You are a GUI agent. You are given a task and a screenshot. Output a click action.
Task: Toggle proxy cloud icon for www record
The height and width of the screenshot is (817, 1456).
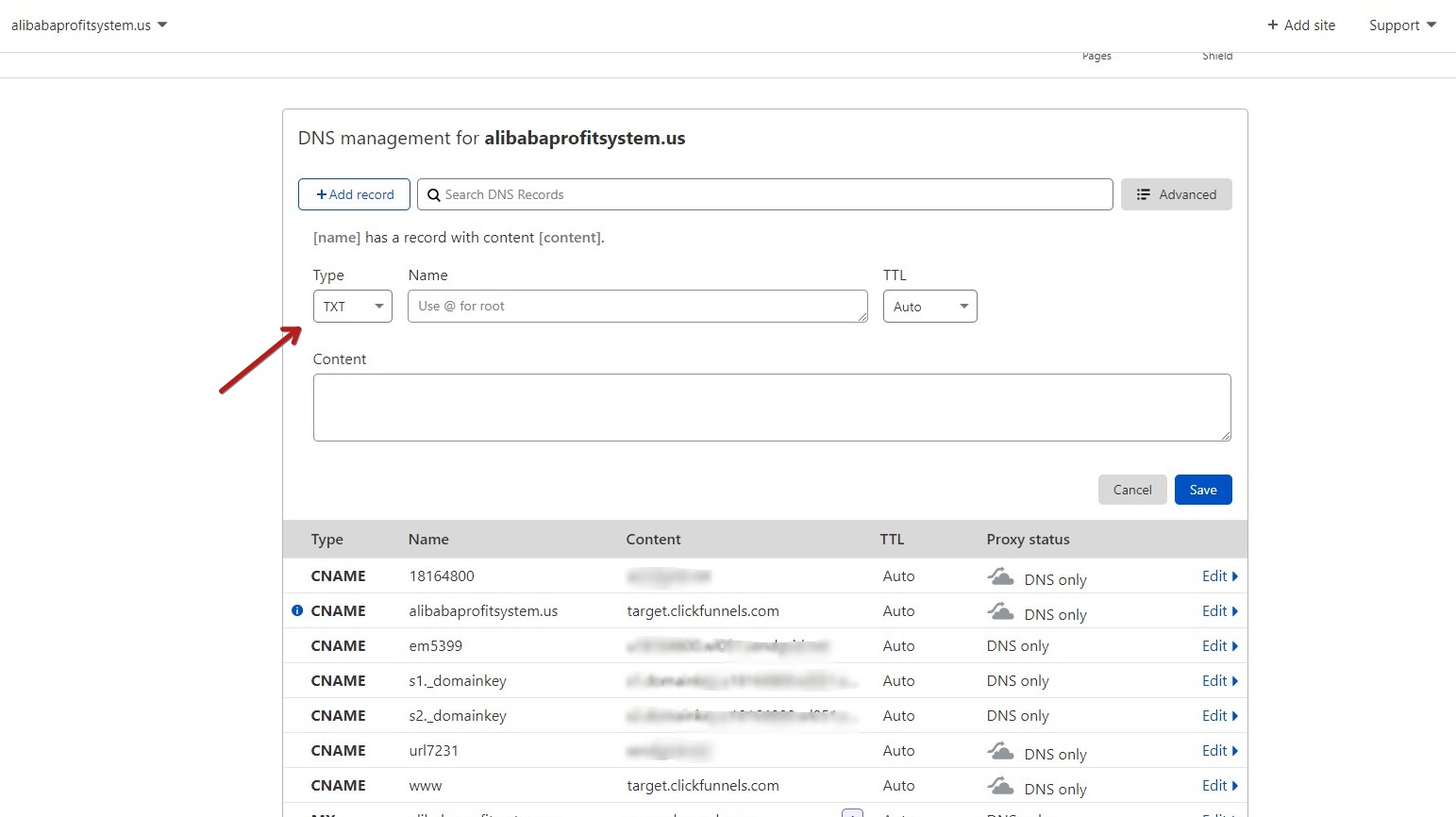tap(1000, 786)
